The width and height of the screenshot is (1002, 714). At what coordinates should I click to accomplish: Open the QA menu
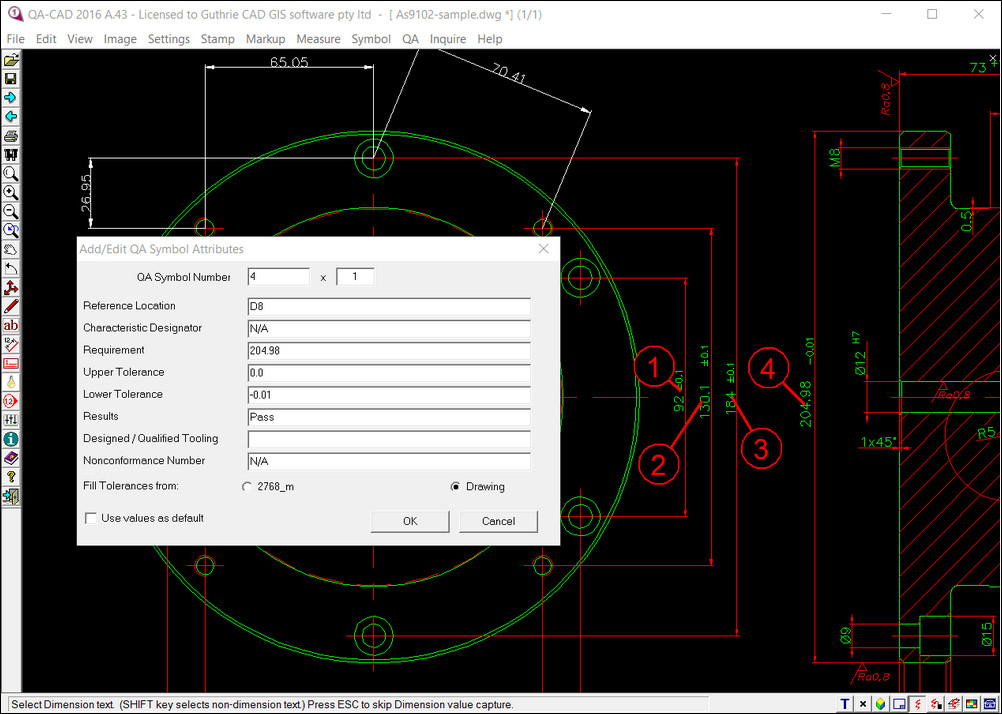410,39
